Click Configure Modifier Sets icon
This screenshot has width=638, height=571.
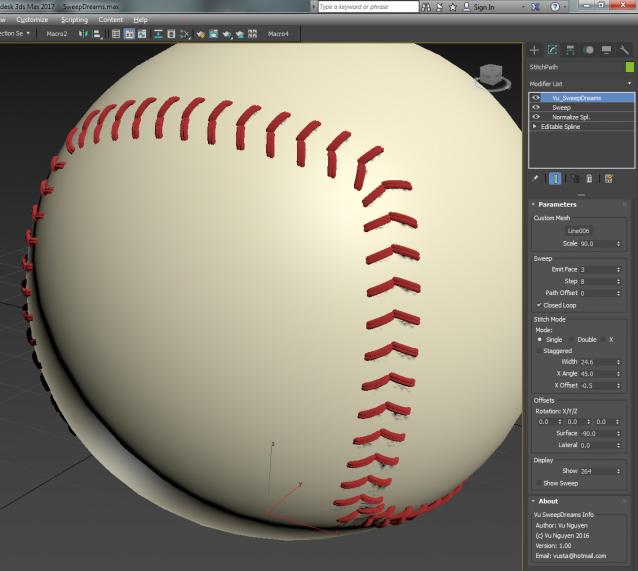[608, 178]
